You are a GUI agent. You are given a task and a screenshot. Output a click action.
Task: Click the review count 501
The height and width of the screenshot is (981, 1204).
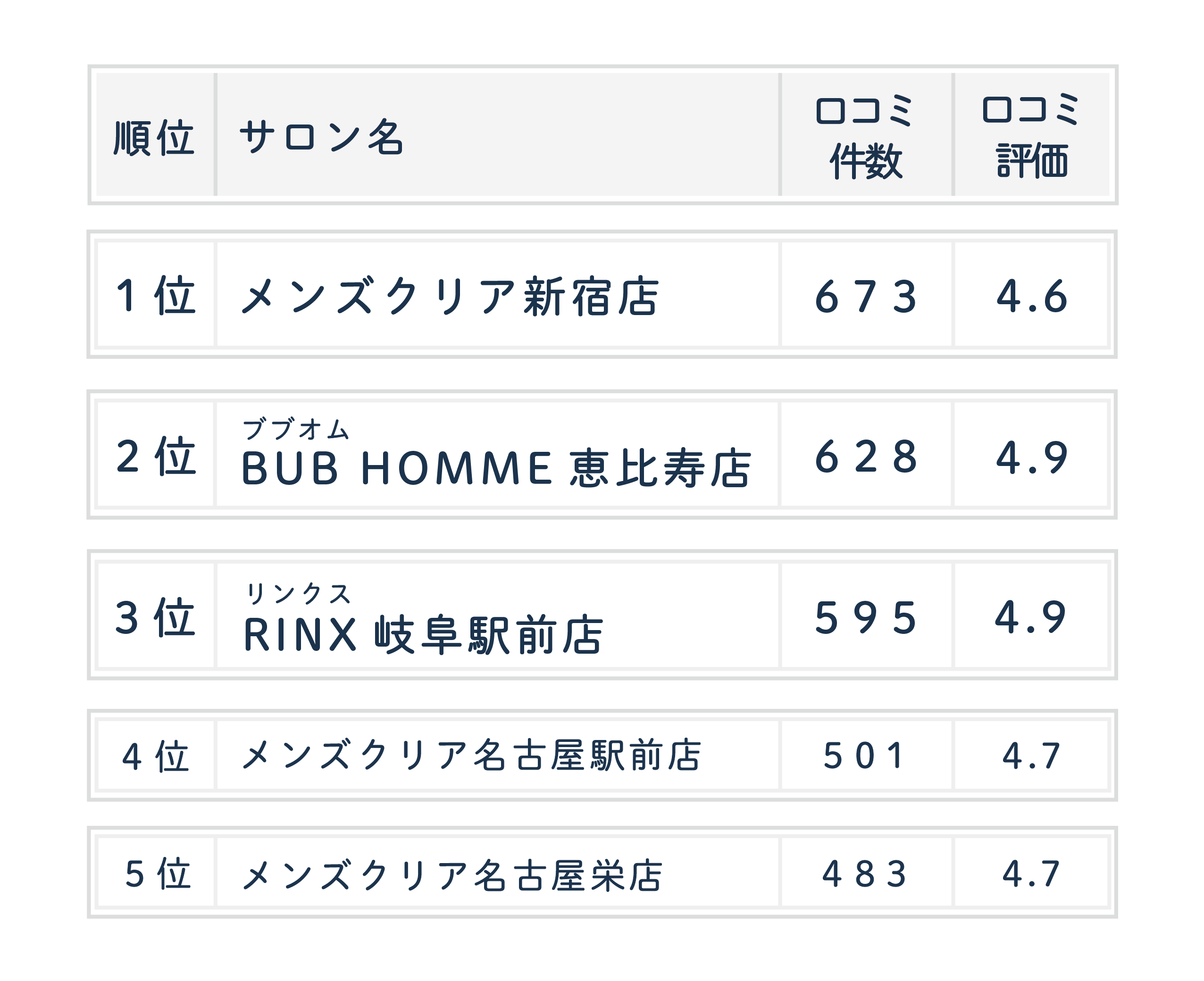[864, 756]
